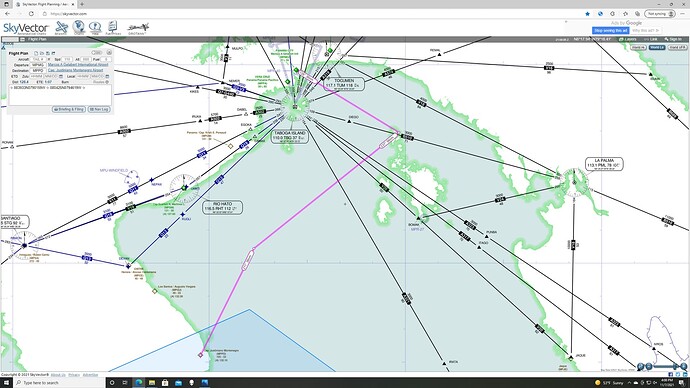This screenshot has width=690, height=388.
Task: Click the open flight plan folder icon
Action: pos(42,53)
